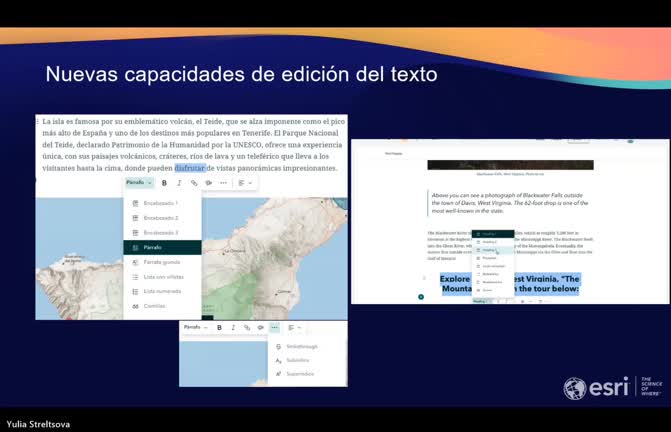
Task: Open the Párrafo style dropdown in upper toolbar
Action: 138,183
